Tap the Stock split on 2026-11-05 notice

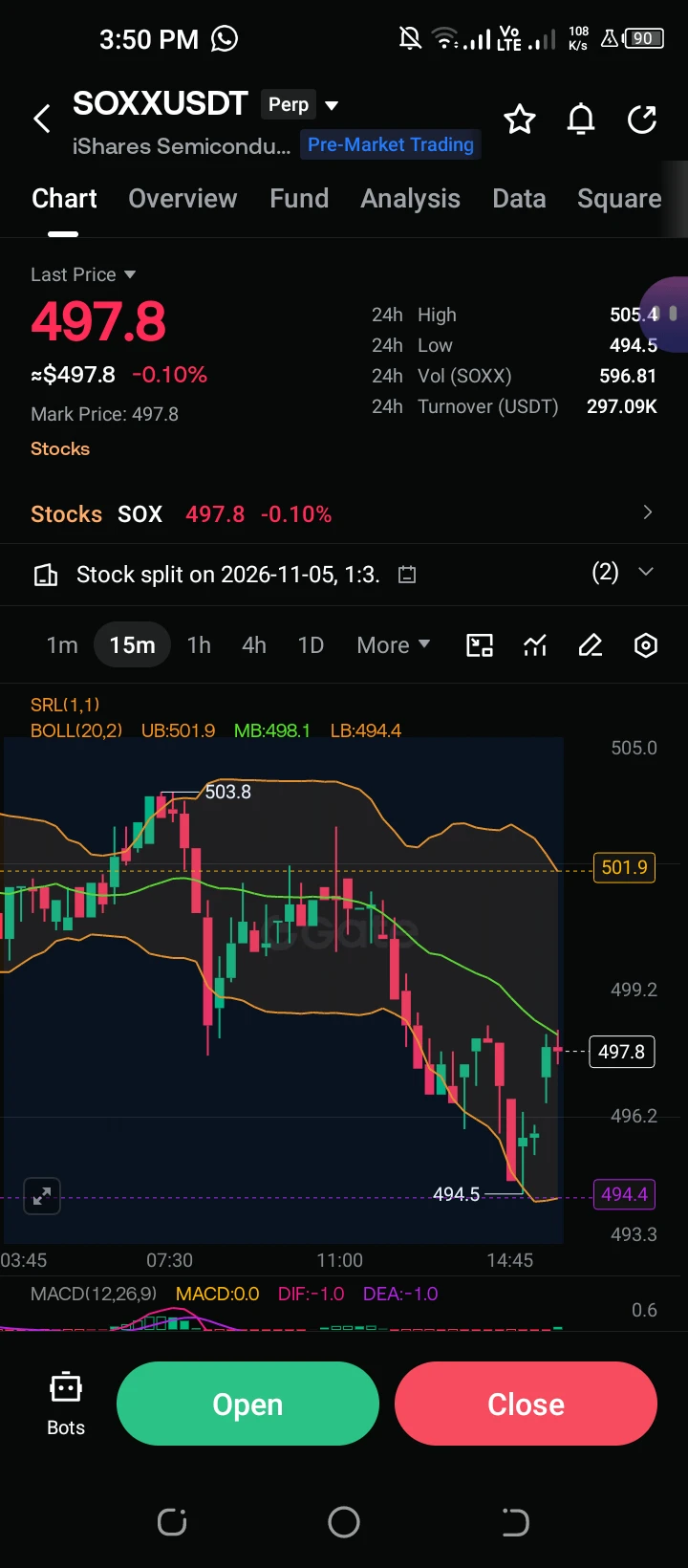pyautogui.click(x=228, y=575)
